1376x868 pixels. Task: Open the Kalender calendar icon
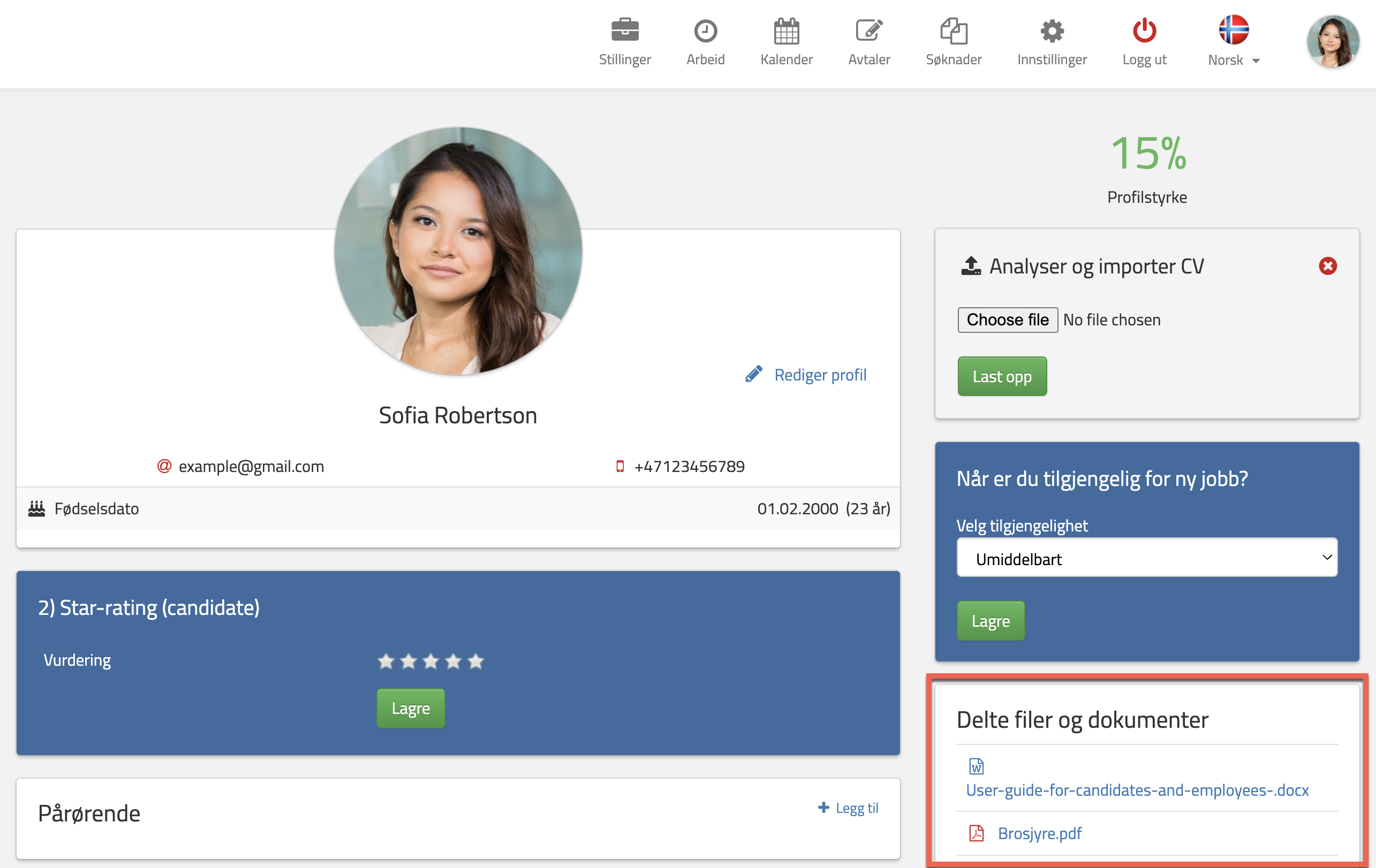coord(787,31)
